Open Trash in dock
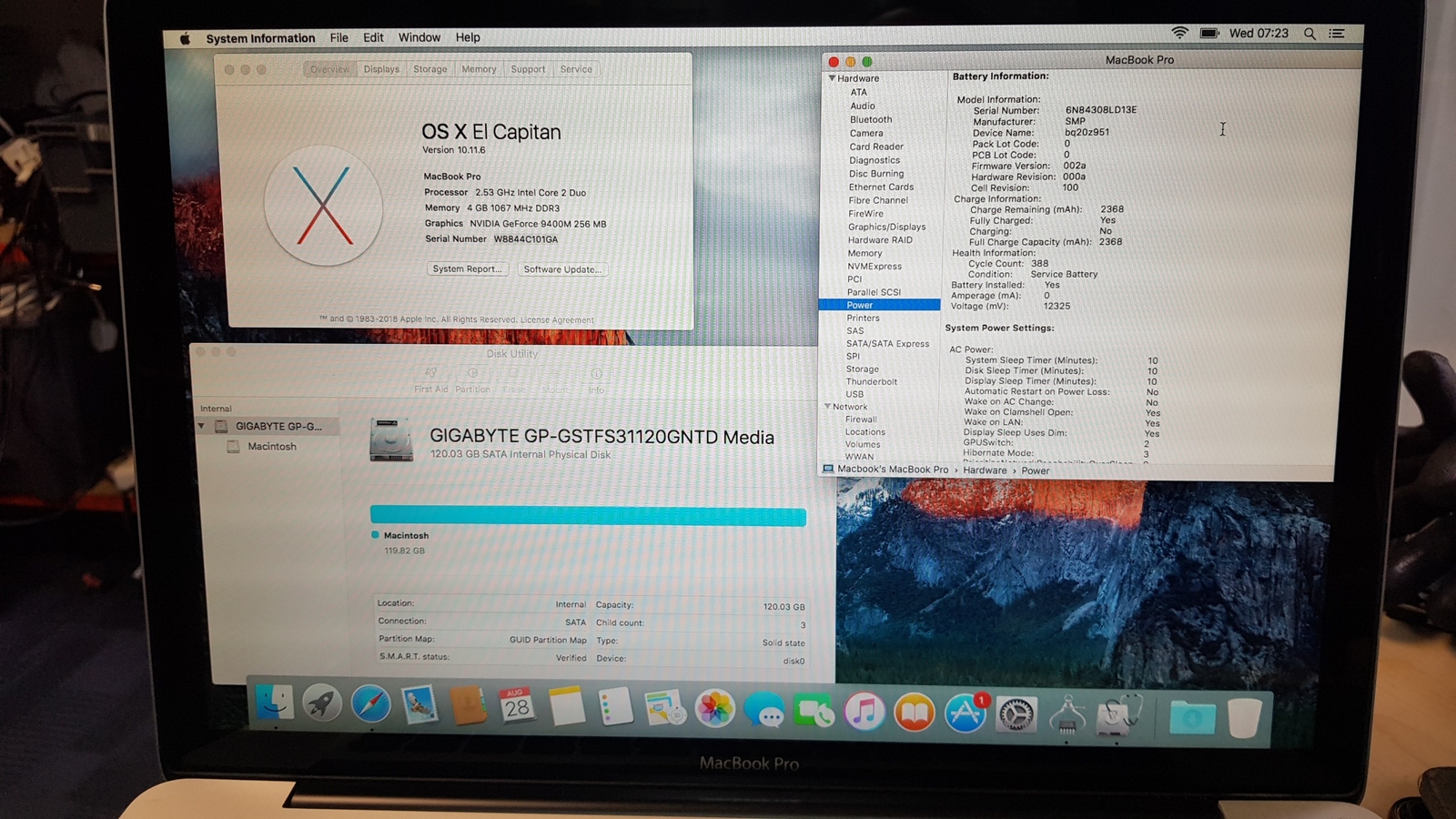1456x819 pixels. [x=1244, y=718]
